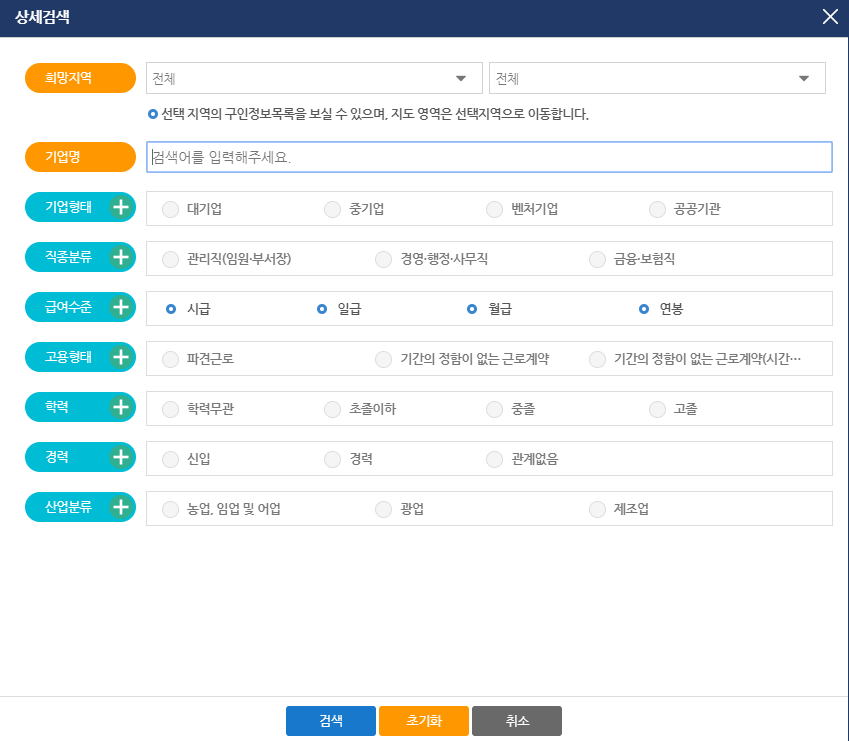The height and width of the screenshot is (741, 849).
Task: Click the orange 희망지역 label badge
Action: (x=80, y=78)
